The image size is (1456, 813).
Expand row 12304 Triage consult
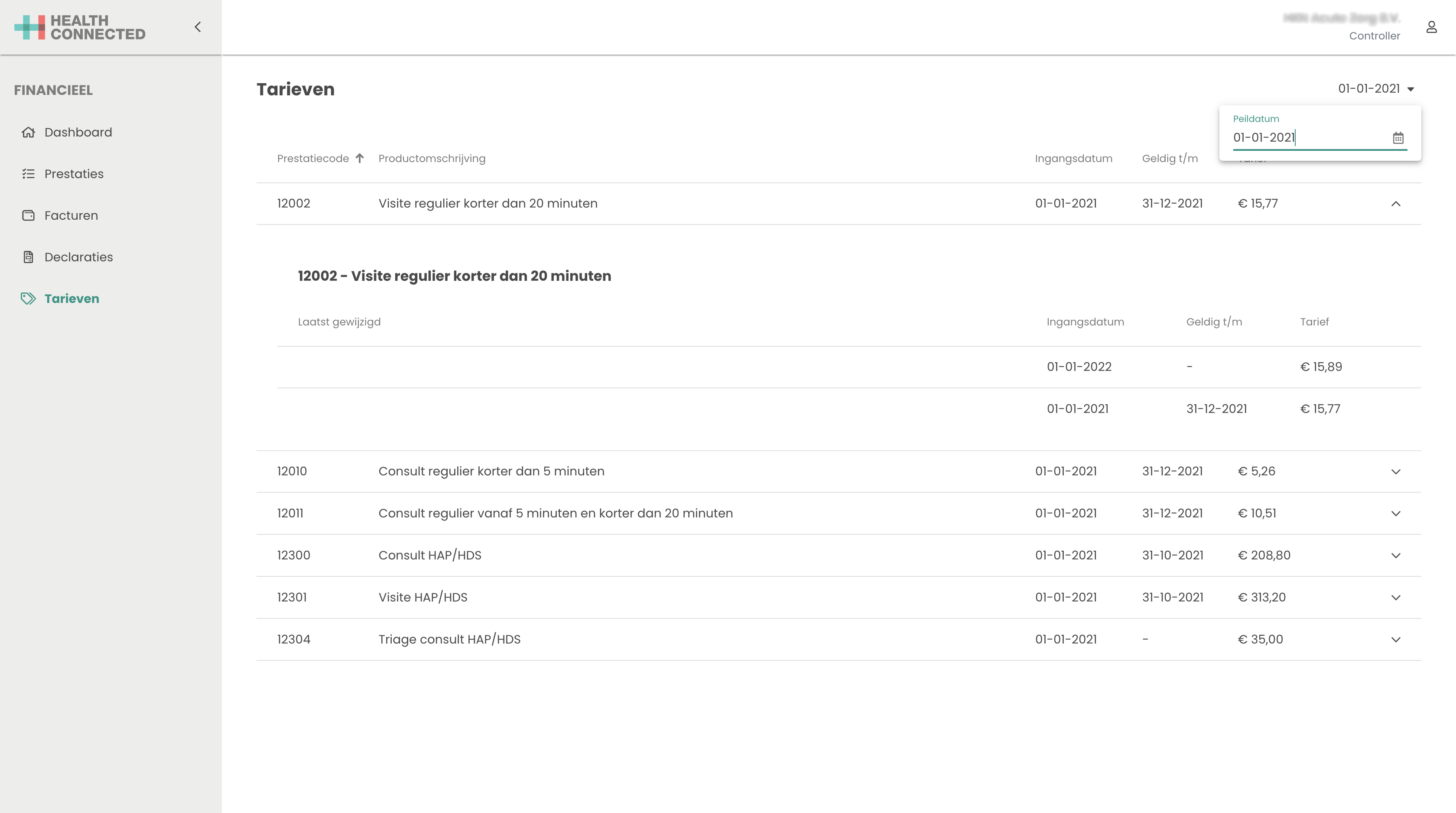(1395, 639)
